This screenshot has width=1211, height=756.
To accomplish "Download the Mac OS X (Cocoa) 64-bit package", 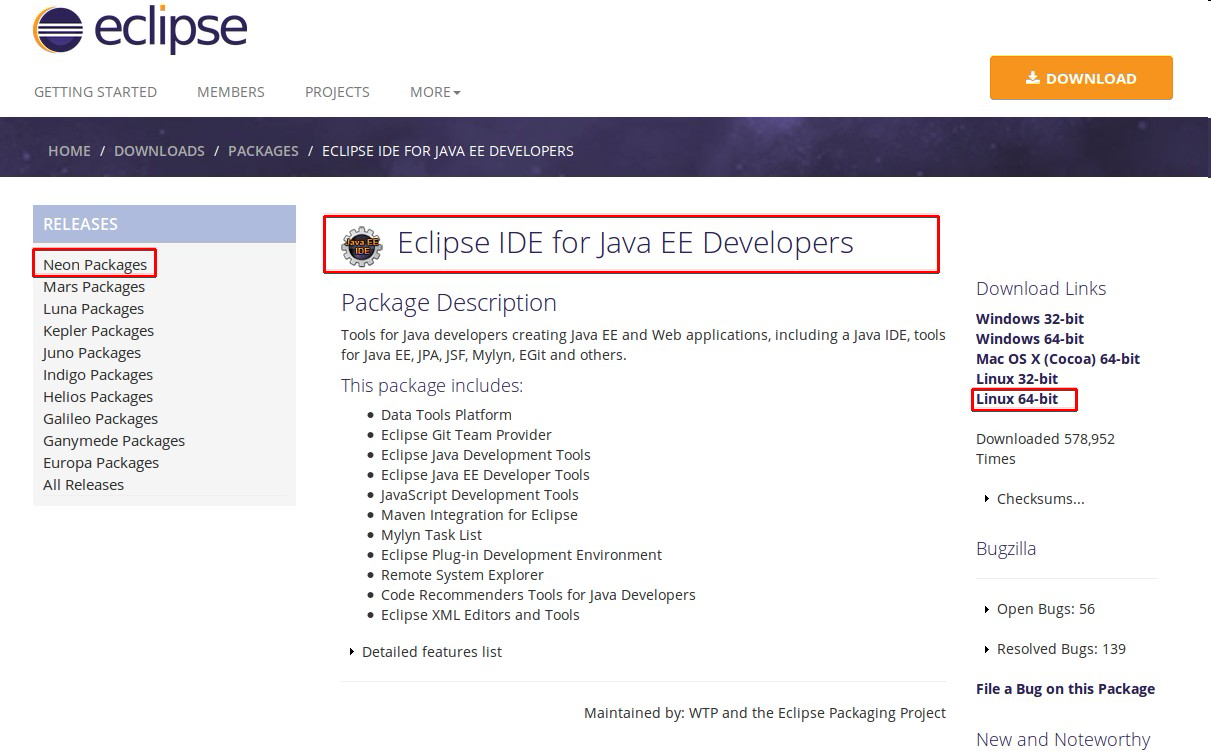I will [x=1058, y=359].
